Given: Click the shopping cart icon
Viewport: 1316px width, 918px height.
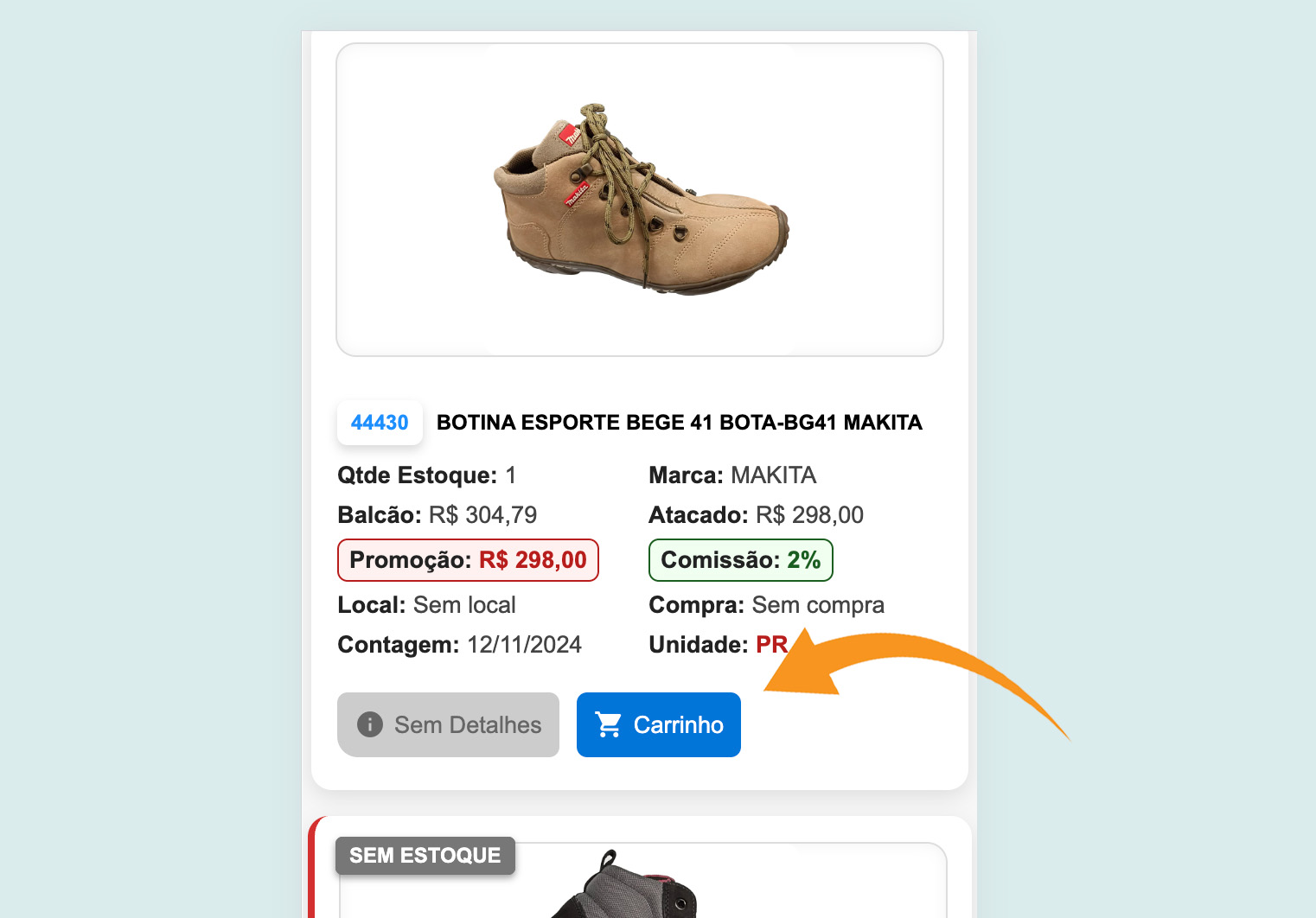Looking at the screenshot, I should coord(609,724).
